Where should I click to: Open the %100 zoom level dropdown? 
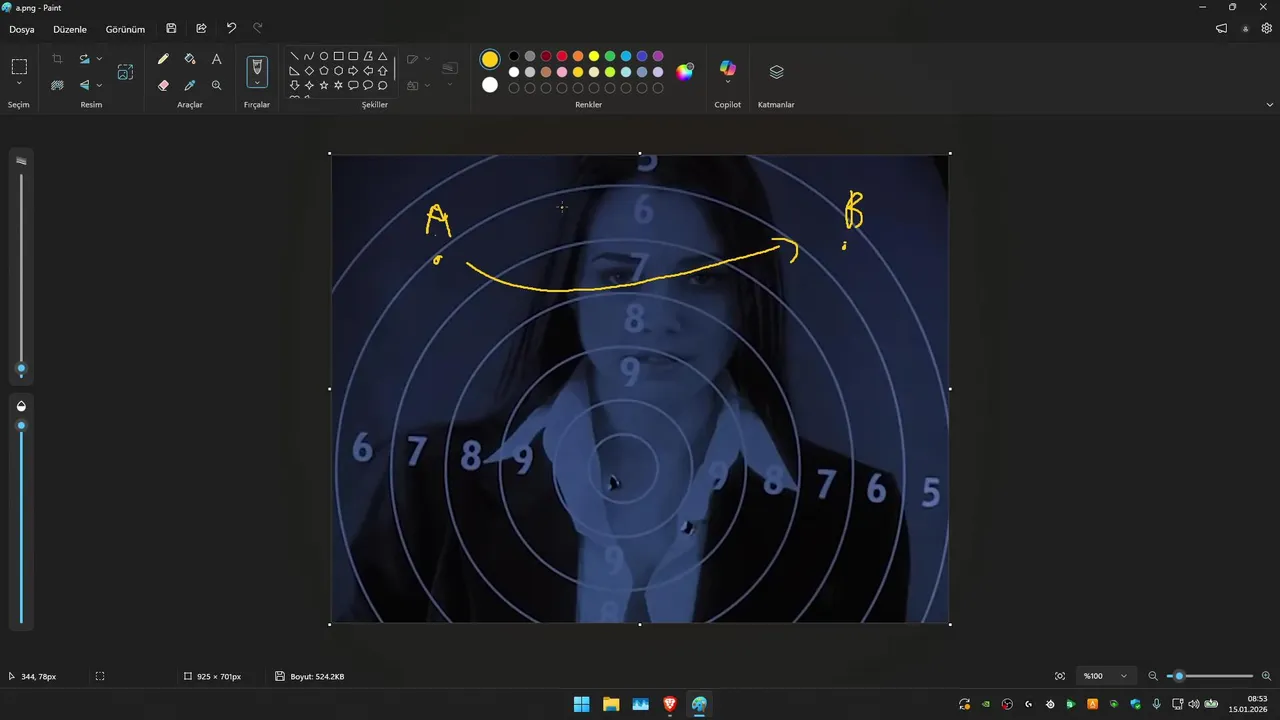pos(1107,676)
